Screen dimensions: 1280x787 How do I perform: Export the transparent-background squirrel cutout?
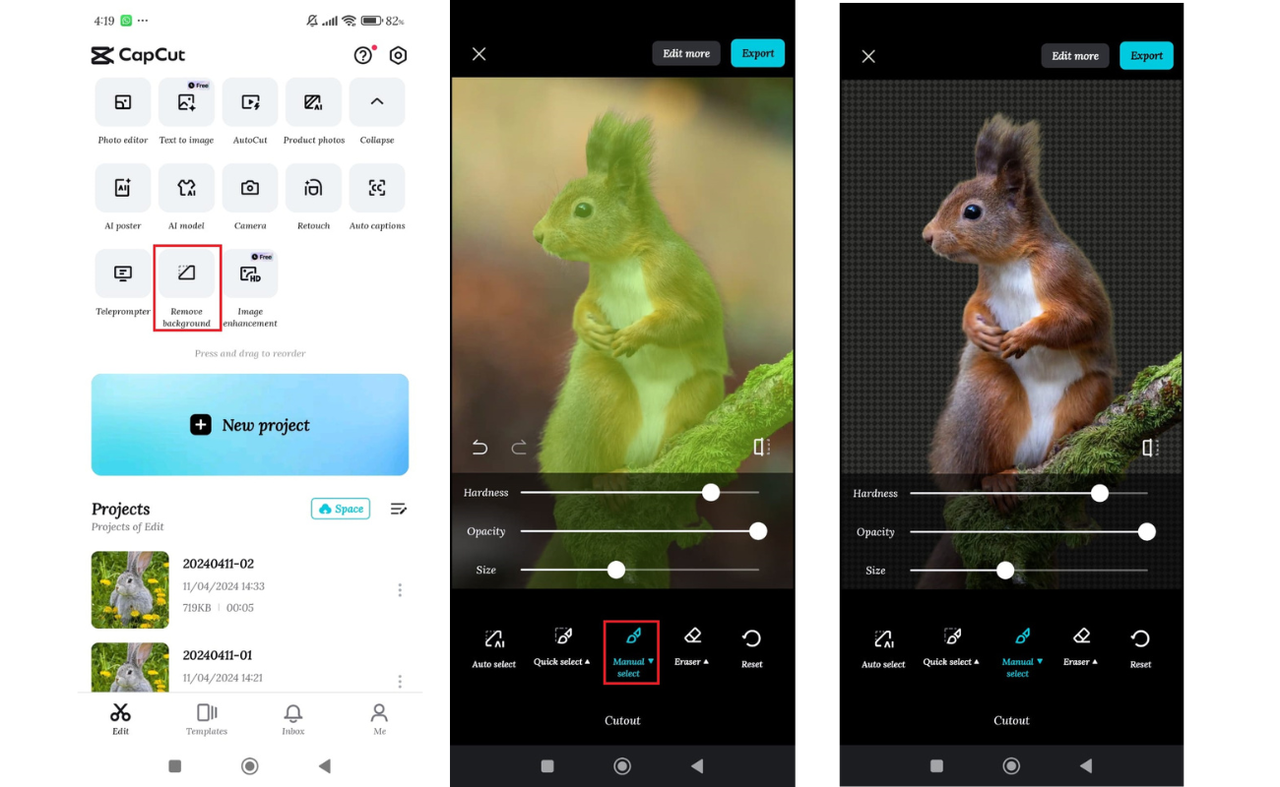click(1147, 56)
